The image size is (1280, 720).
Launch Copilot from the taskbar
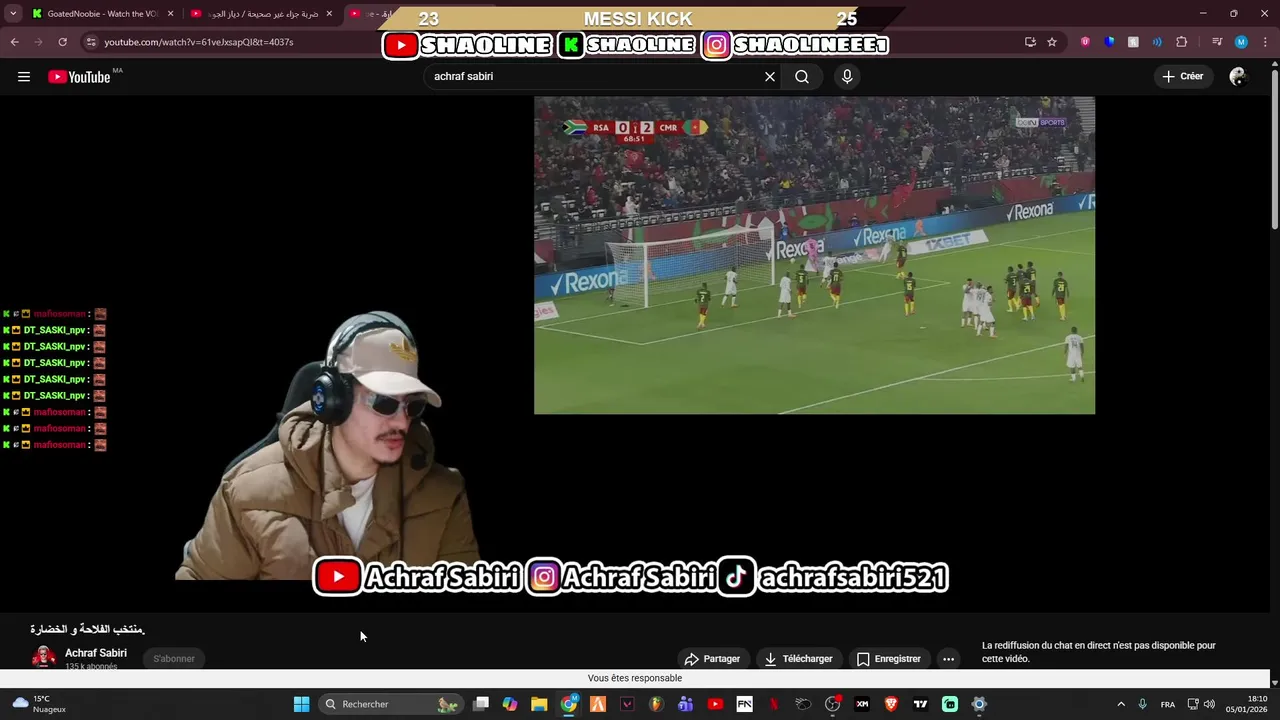click(x=510, y=704)
